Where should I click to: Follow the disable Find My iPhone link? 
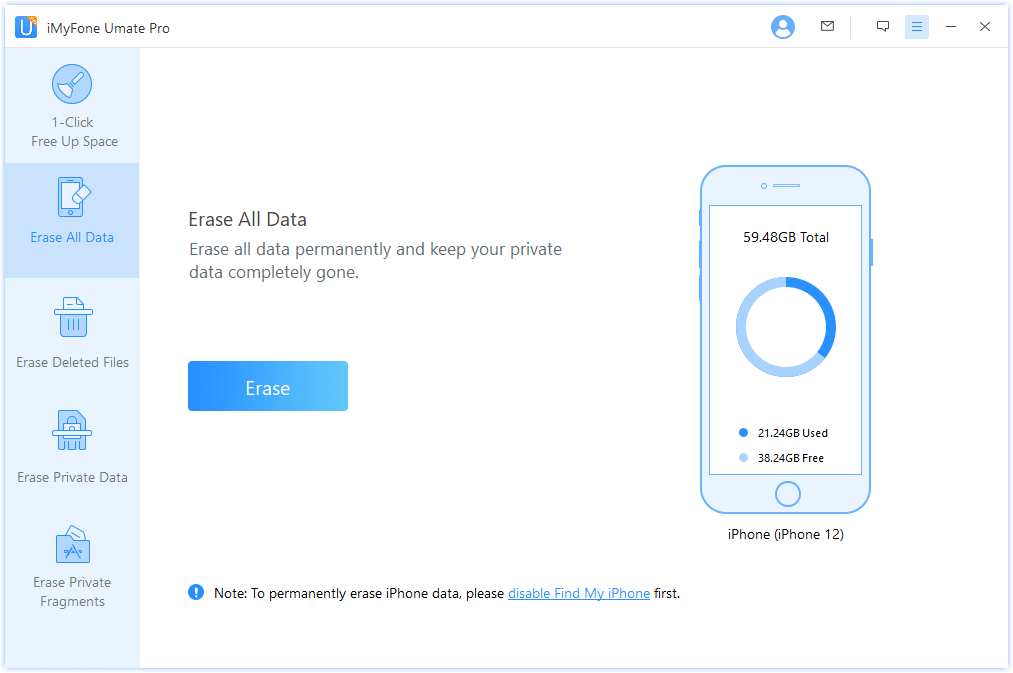579,593
